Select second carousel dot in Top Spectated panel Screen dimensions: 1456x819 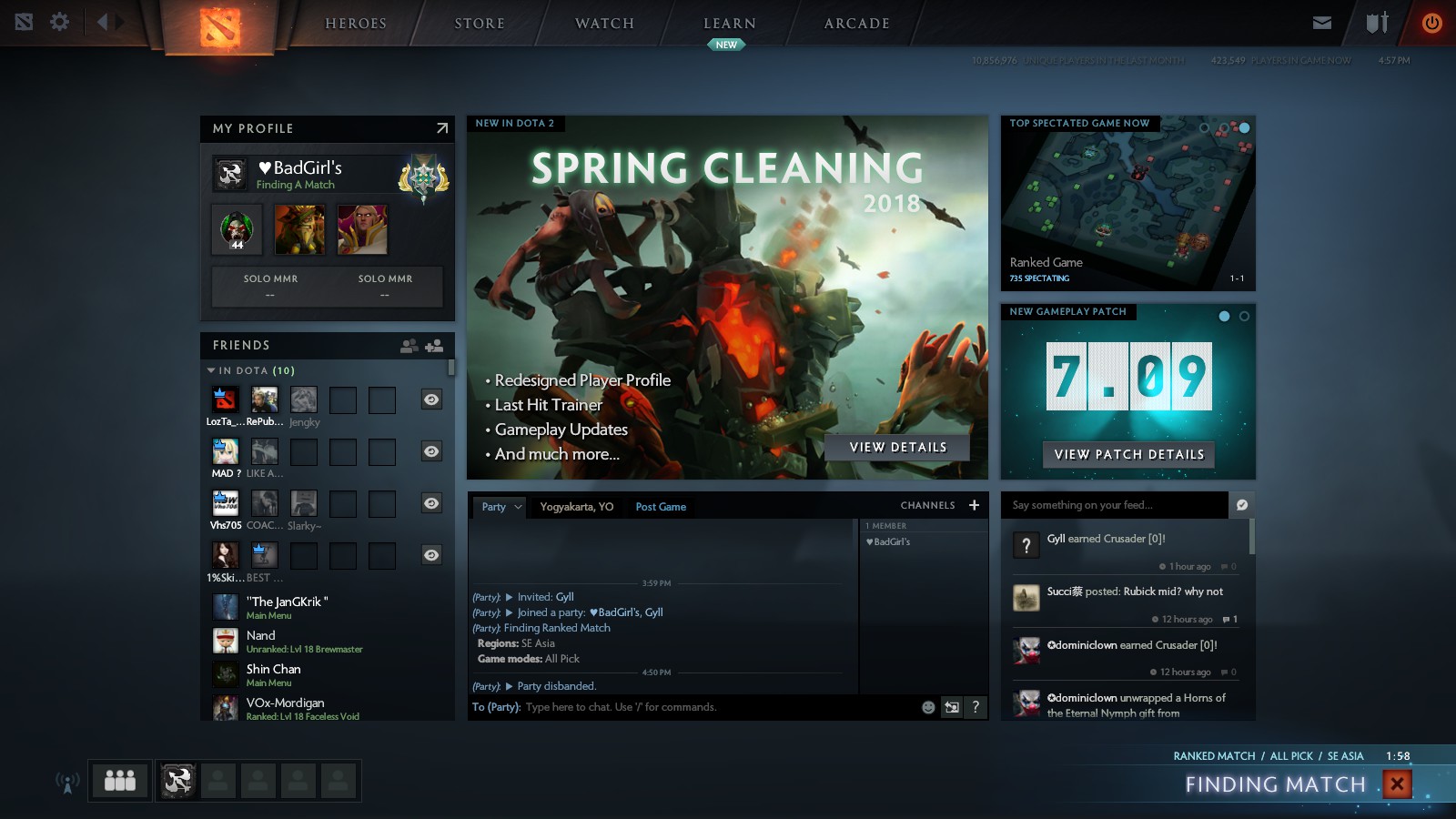click(x=1224, y=128)
